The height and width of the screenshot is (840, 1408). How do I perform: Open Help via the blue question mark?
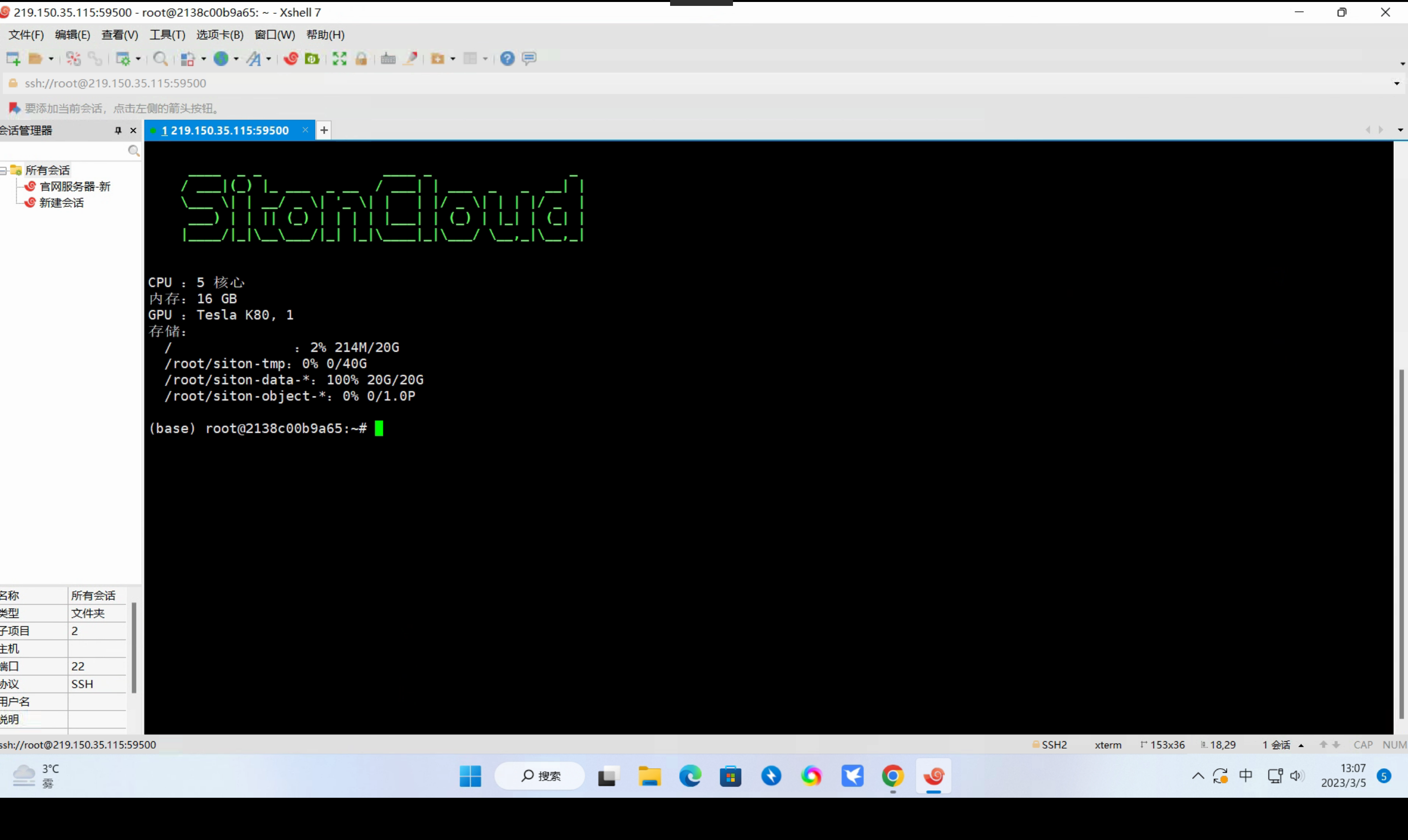507,58
